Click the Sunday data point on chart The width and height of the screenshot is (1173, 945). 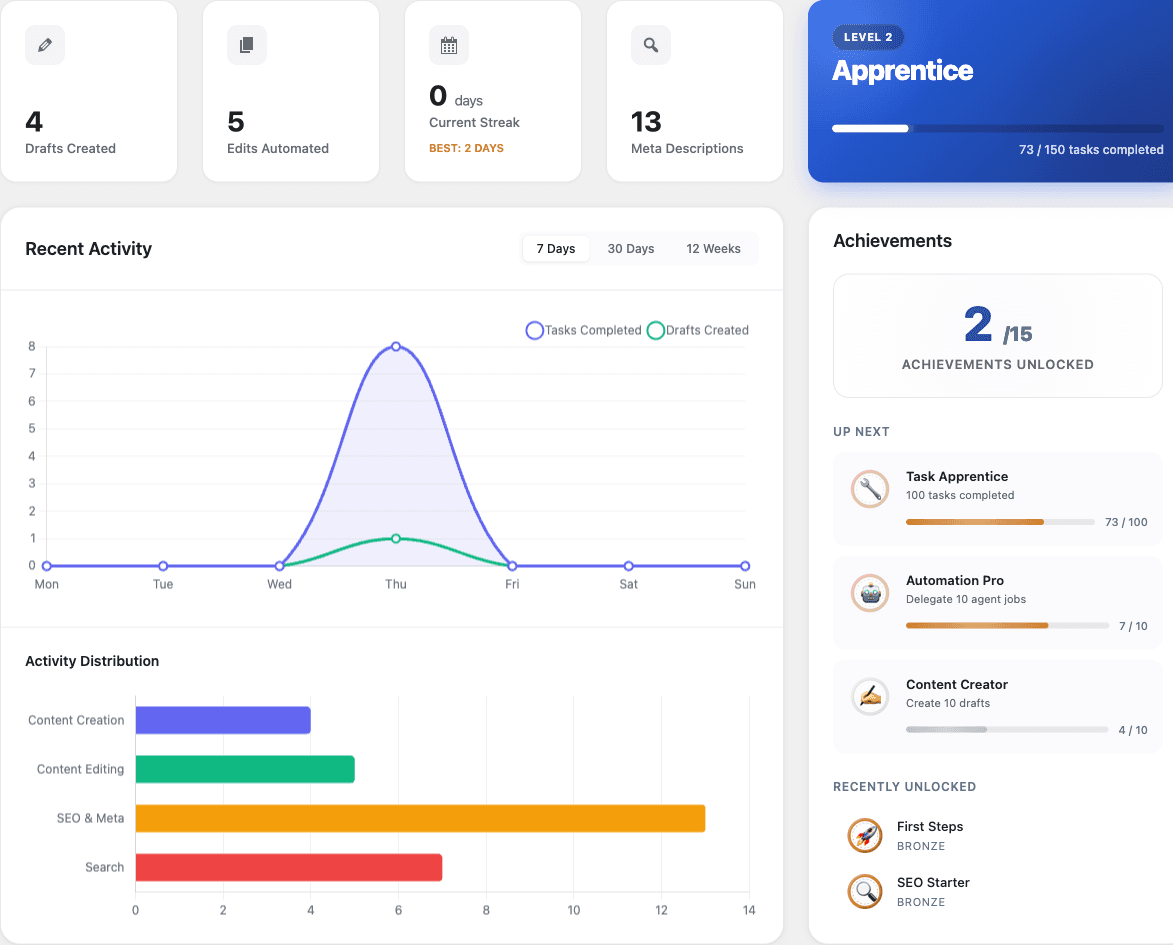pos(745,566)
